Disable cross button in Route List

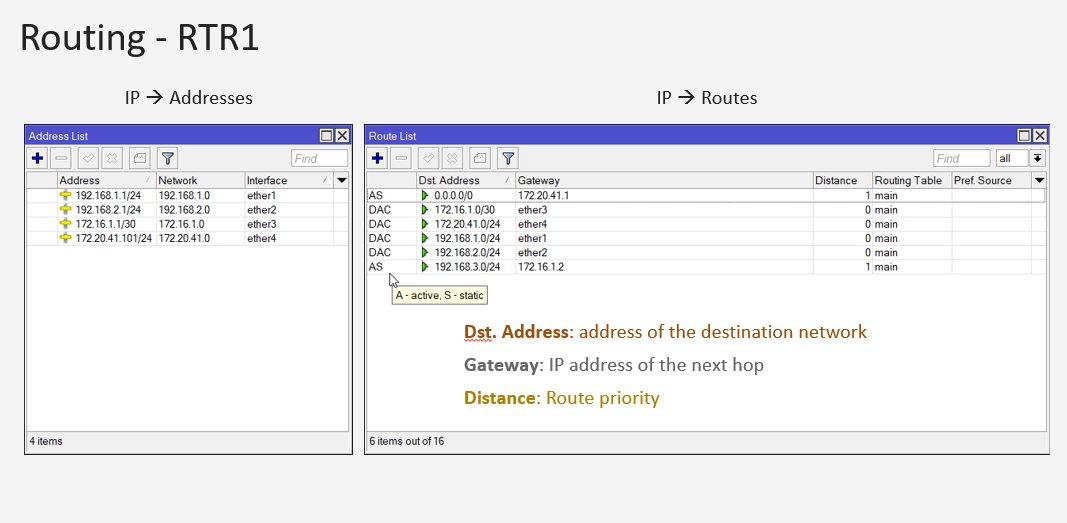coord(453,158)
